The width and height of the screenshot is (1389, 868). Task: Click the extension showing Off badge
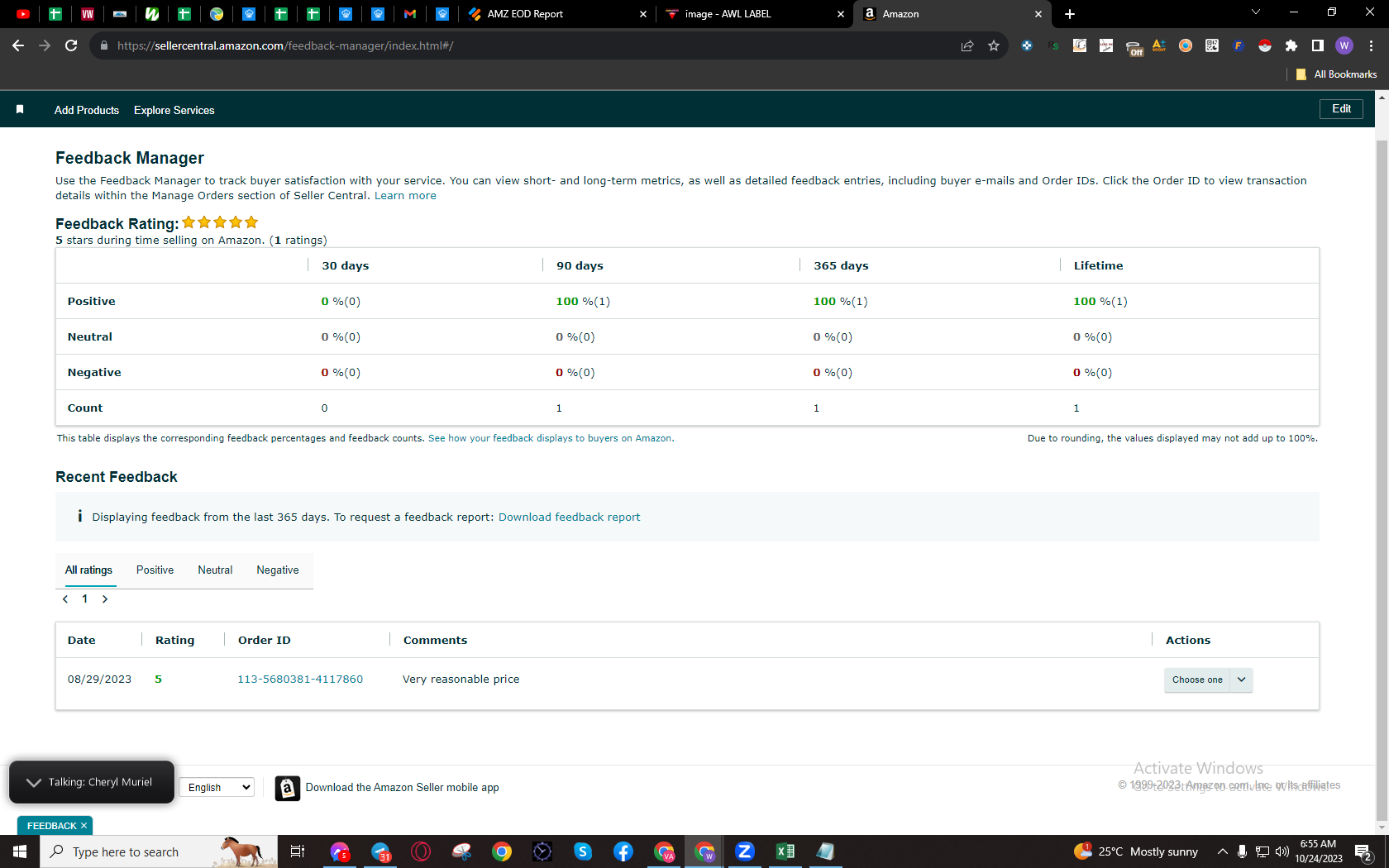1134,47
